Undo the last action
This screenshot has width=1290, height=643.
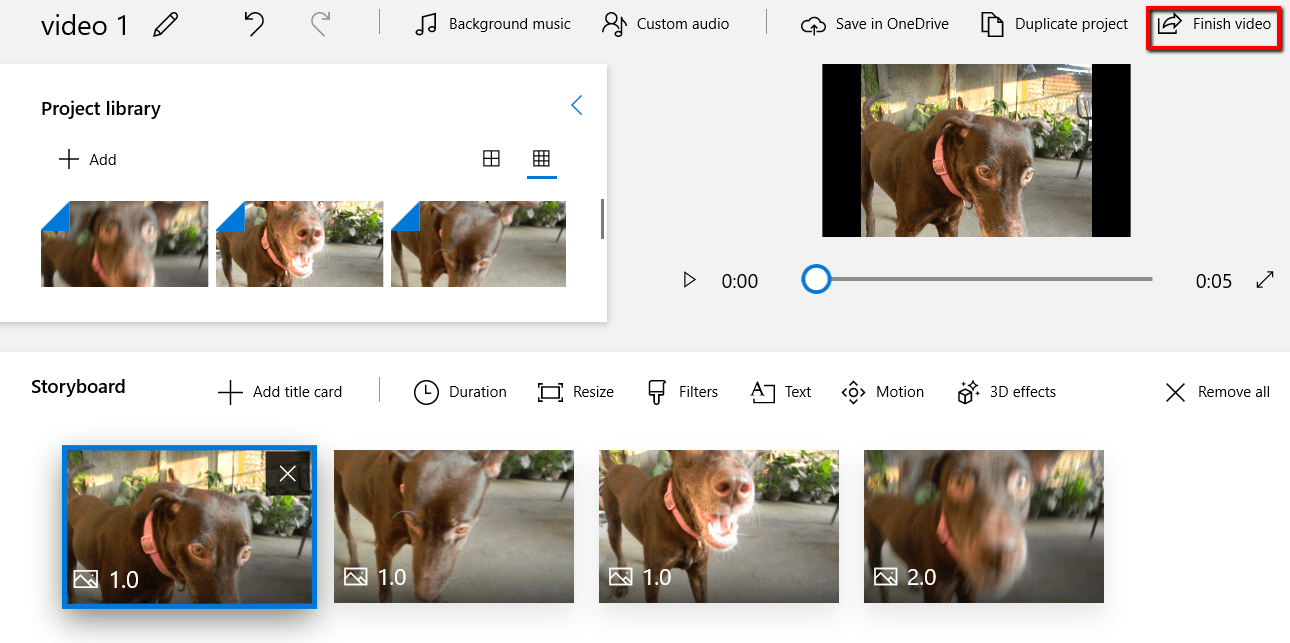point(255,24)
